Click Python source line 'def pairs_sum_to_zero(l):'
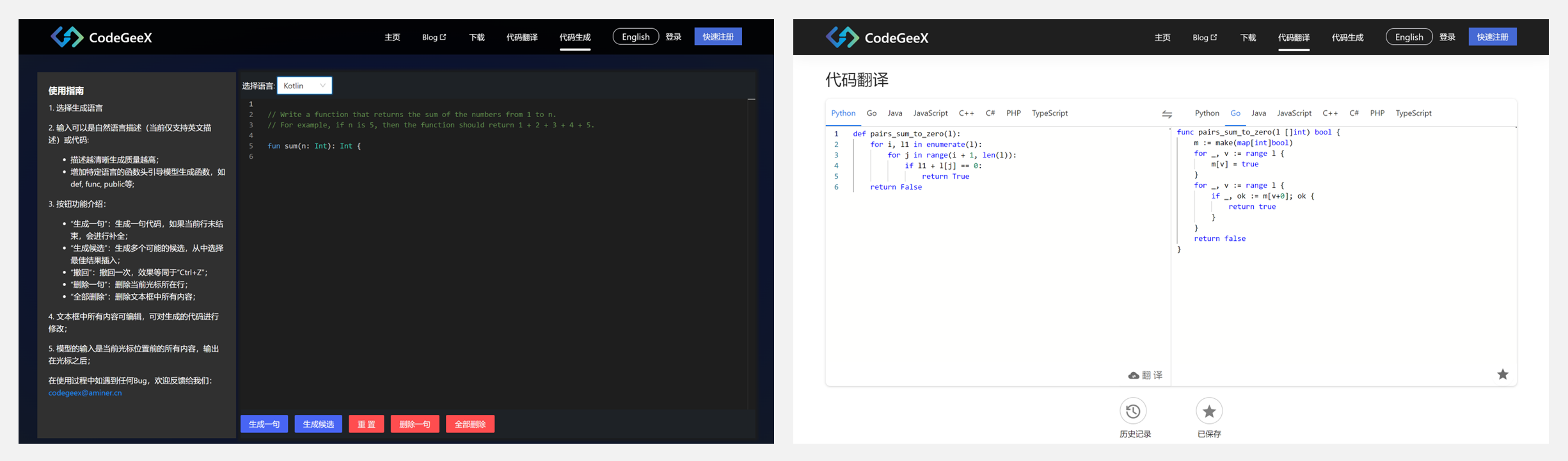Screen dimensions: 1568x461 coord(907,134)
